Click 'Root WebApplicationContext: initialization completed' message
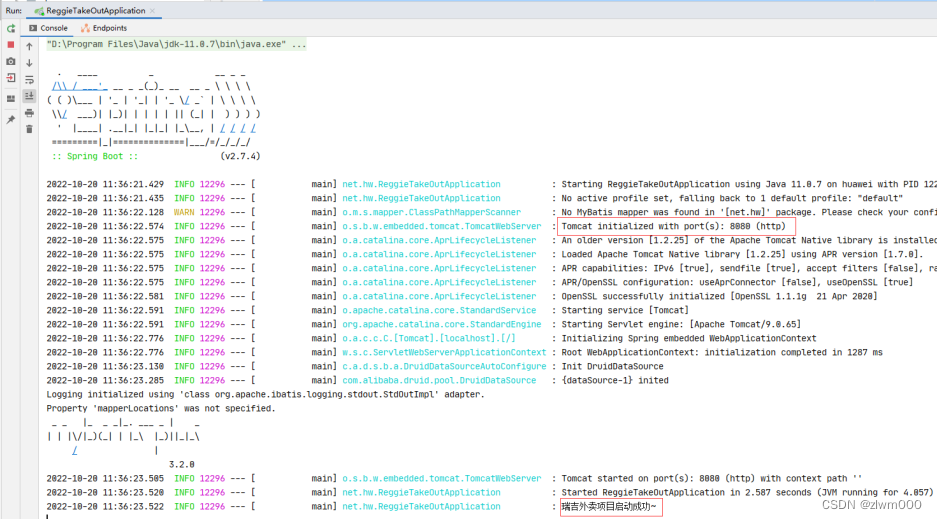This screenshot has height=519, width=937. click(x=722, y=352)
